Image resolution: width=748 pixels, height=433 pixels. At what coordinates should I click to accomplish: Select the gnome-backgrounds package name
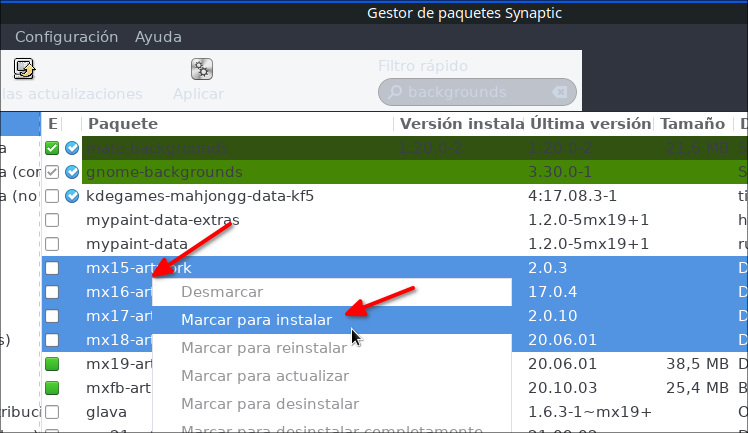[x=164, y=172]
